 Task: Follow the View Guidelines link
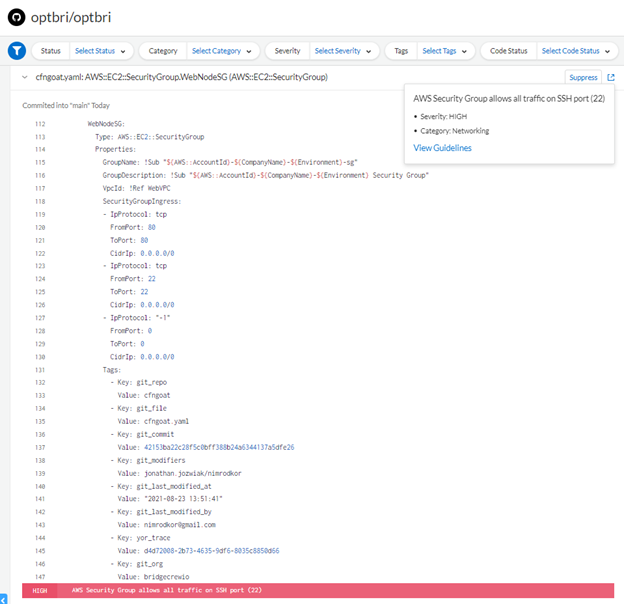point(442,148)
